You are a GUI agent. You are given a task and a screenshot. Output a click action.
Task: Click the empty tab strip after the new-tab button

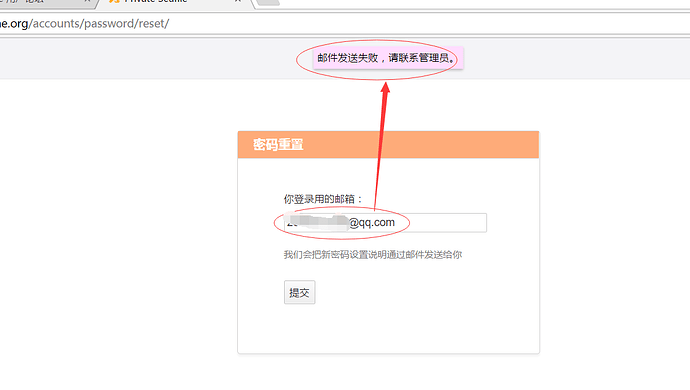click(484, 3)
